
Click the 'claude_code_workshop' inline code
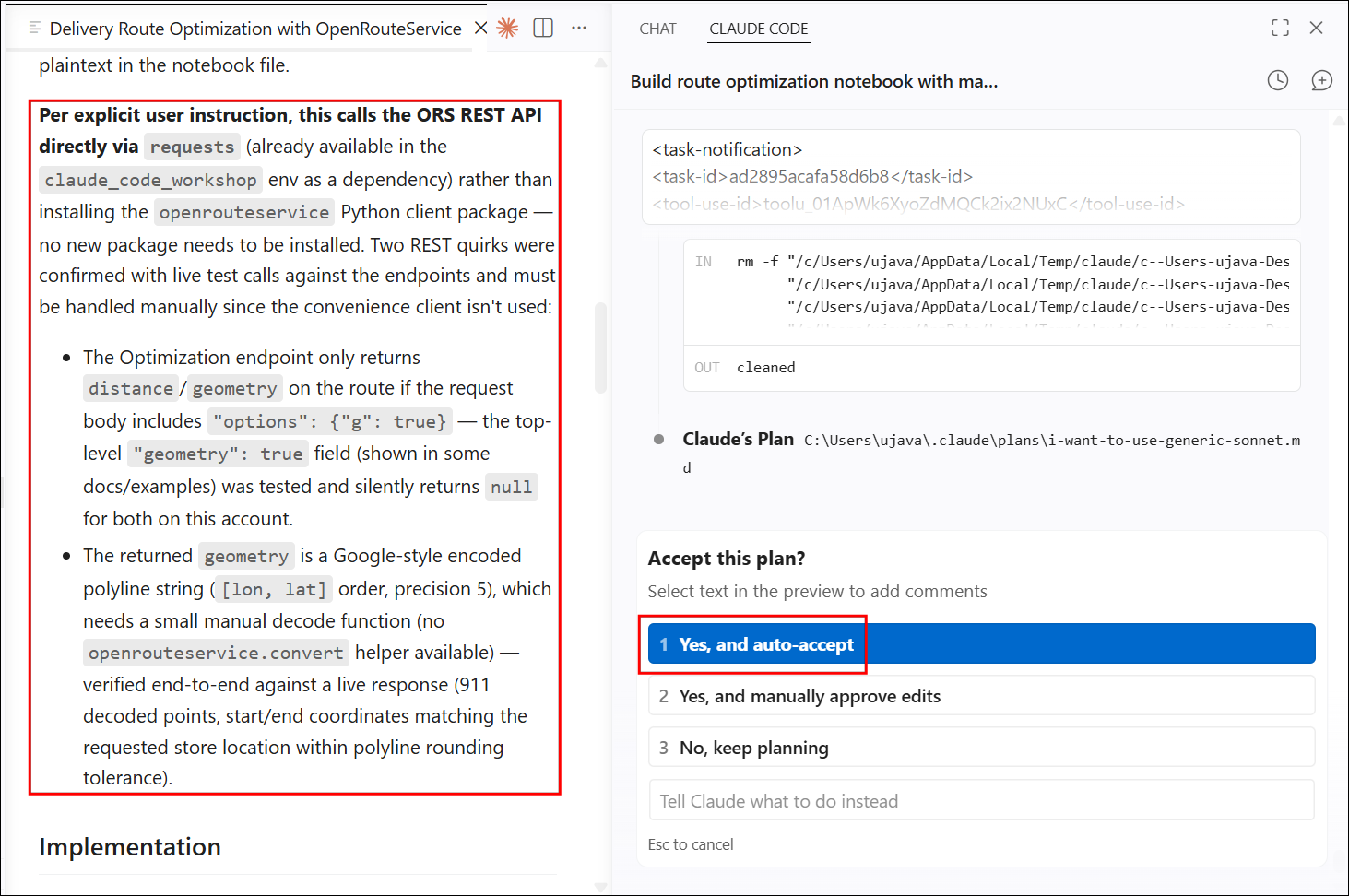(x=151, y=180)
